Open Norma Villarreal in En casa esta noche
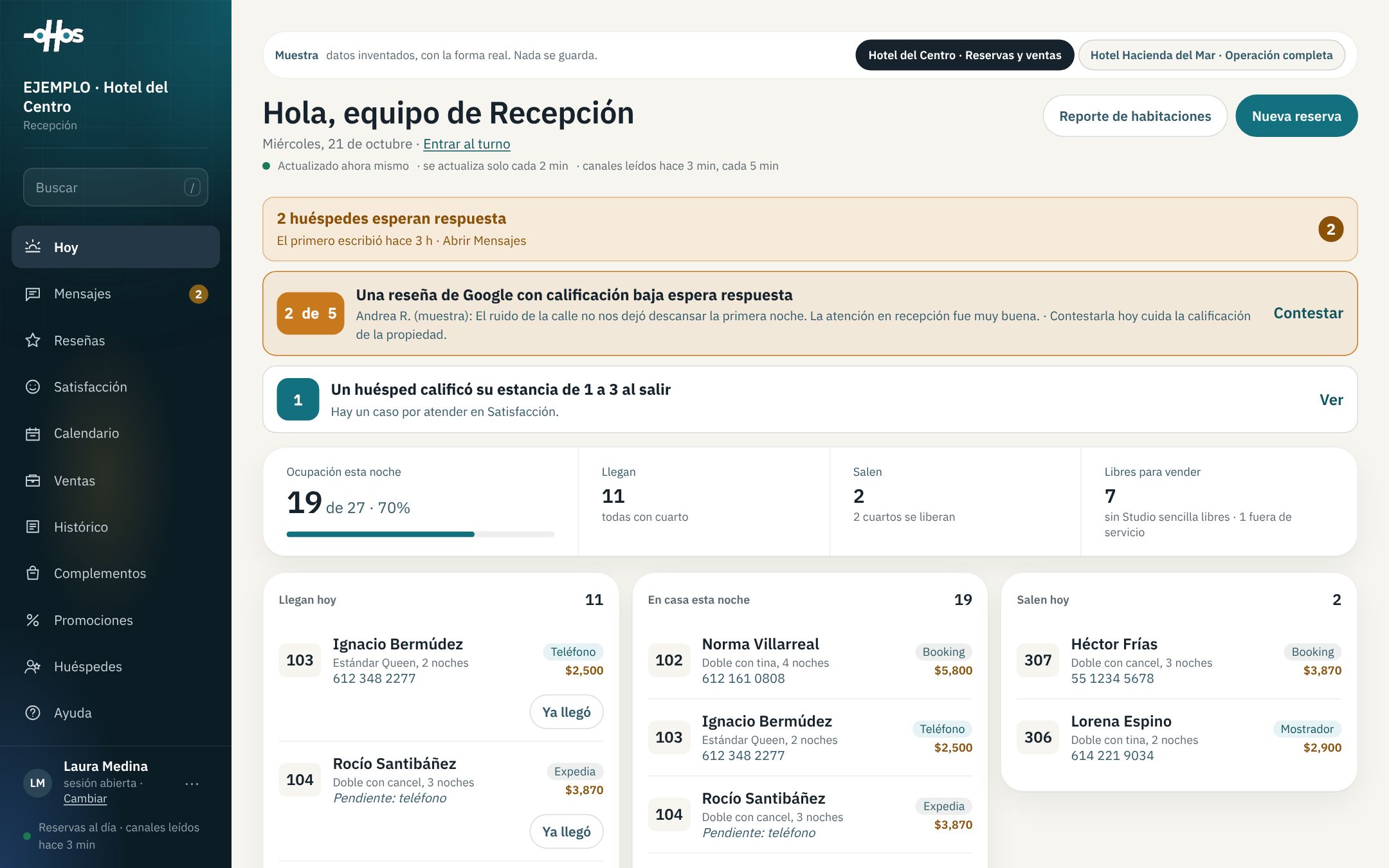The width and height of the screenshot is (1389, 868). (x=810, y=660)
